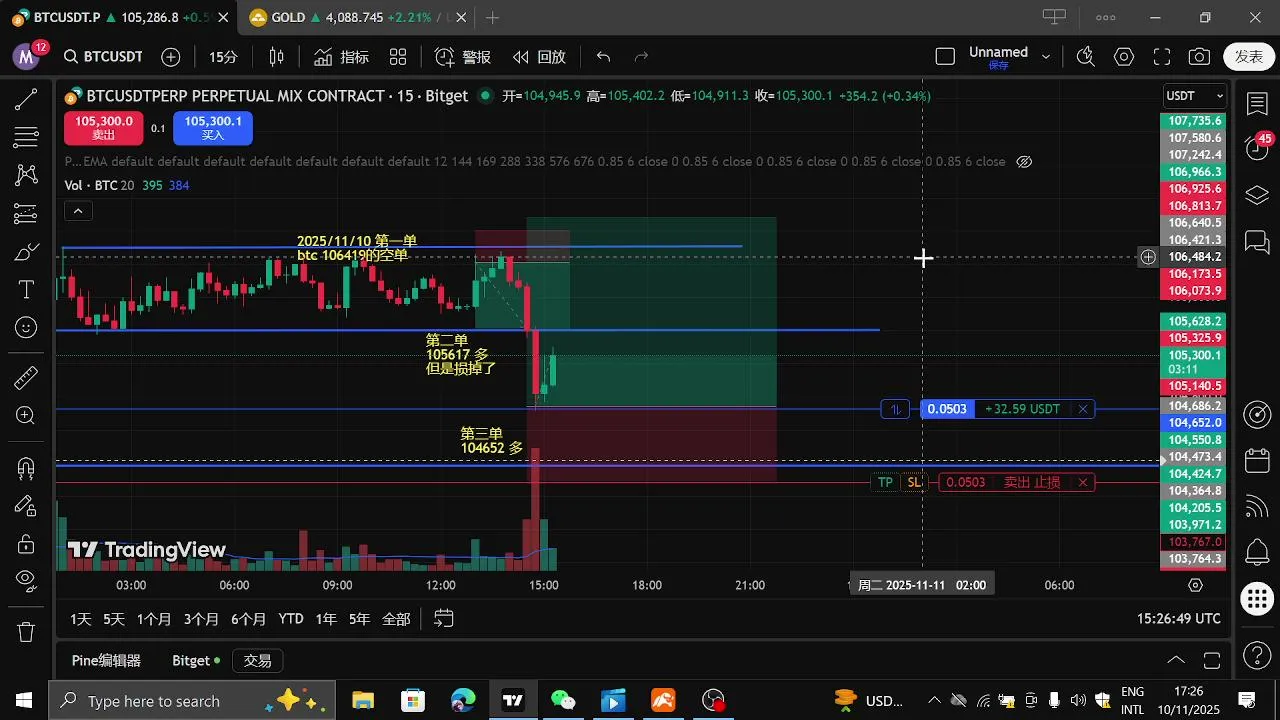Open the calendar panel in sidebar
This screenshot has width=1280, height=720.
click(1257, 461)
